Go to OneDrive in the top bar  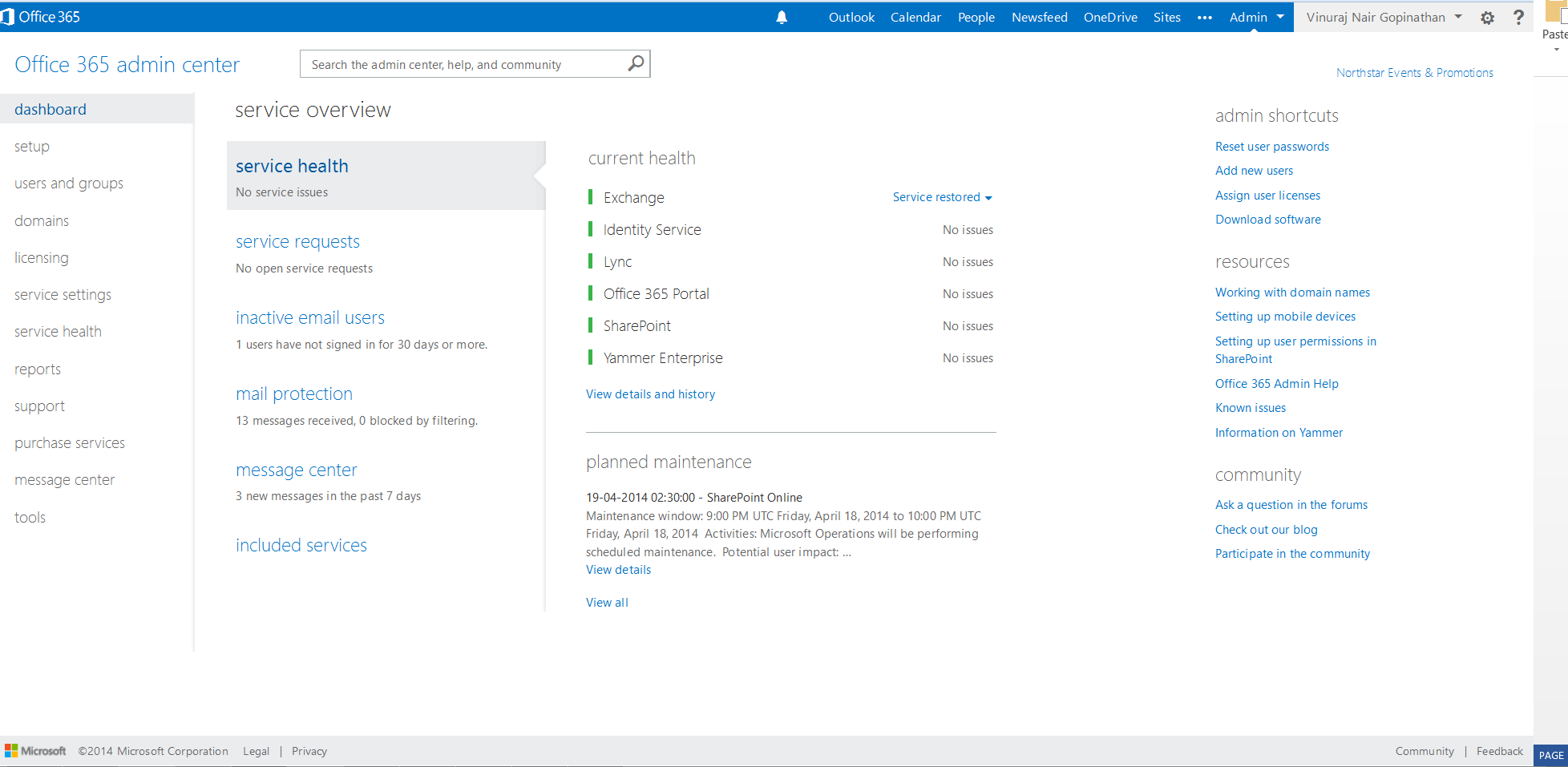point(1110,18)
